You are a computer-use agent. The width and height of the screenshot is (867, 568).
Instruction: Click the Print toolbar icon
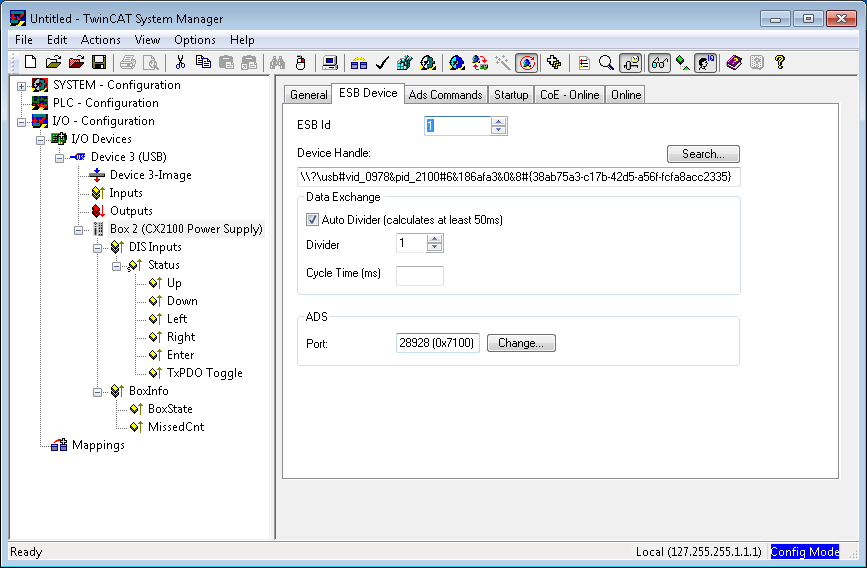[x=128, y=62]
